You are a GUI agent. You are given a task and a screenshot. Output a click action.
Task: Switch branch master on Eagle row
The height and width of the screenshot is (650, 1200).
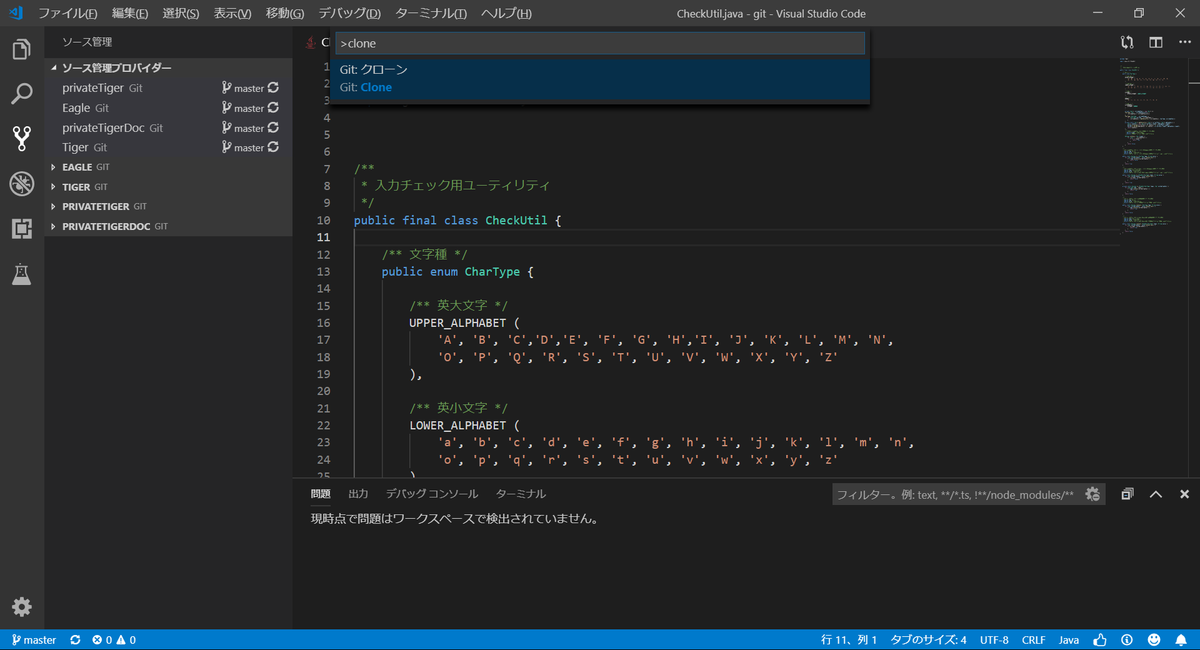tap(243, 108)
